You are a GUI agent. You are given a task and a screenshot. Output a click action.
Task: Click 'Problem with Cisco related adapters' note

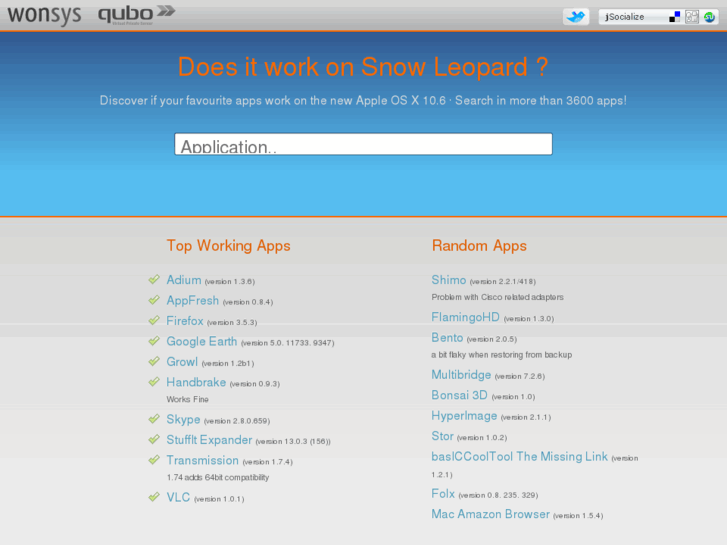tap(497, 297)
